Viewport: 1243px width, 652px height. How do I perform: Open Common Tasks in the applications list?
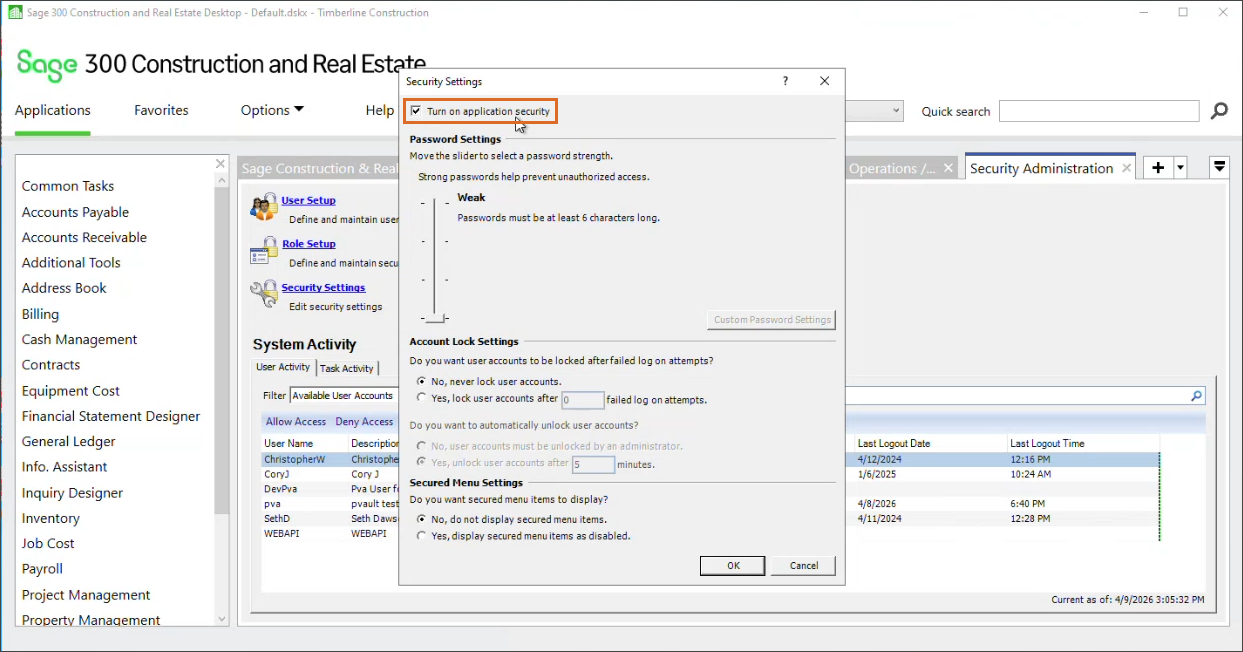68,186
